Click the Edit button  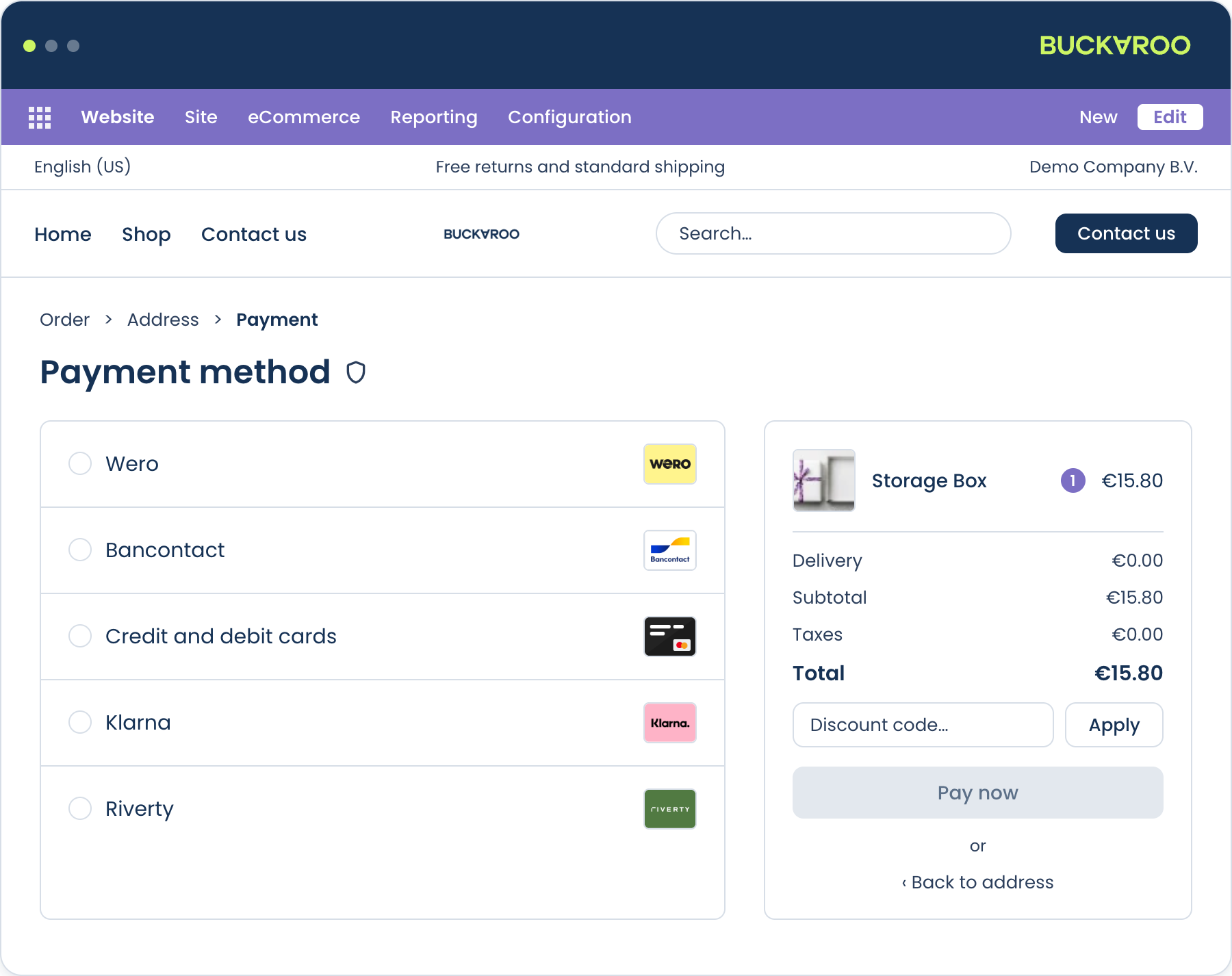coord(1170,117)
